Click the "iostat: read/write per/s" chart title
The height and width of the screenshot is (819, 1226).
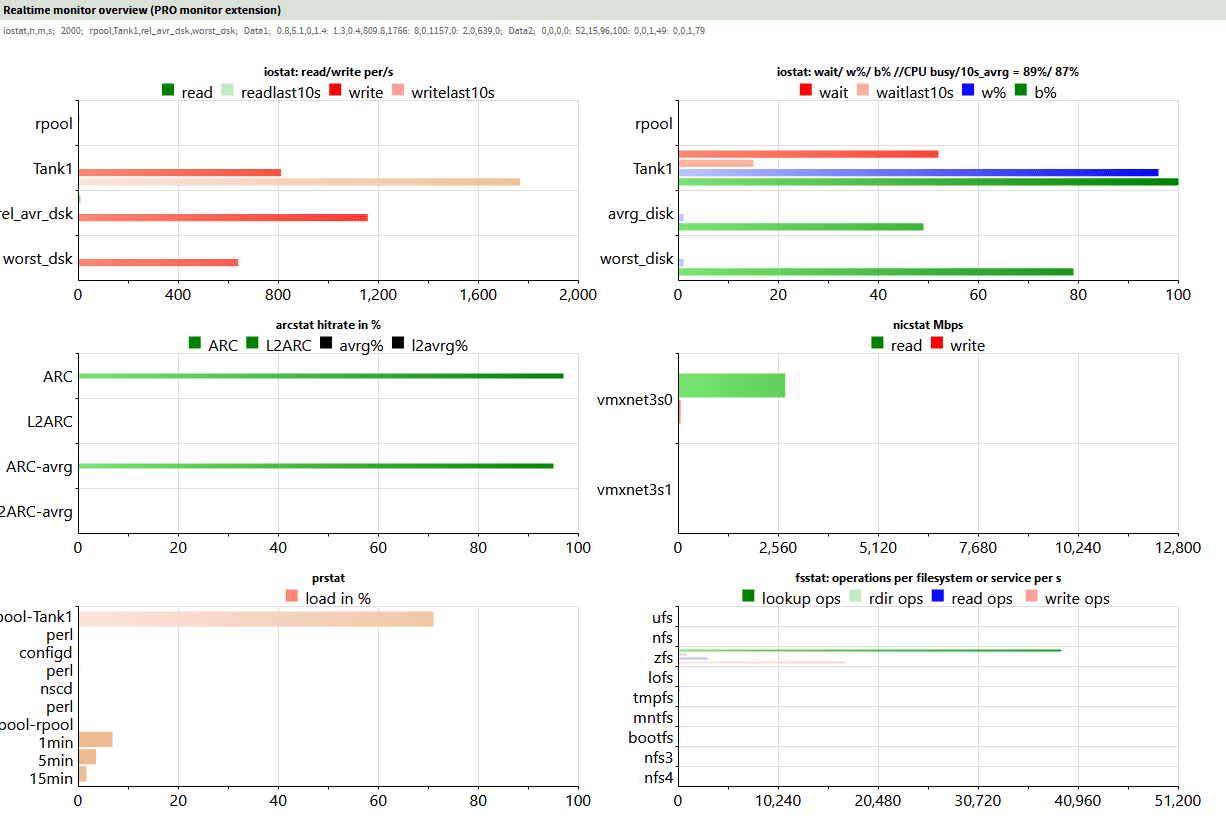[328, 72]
